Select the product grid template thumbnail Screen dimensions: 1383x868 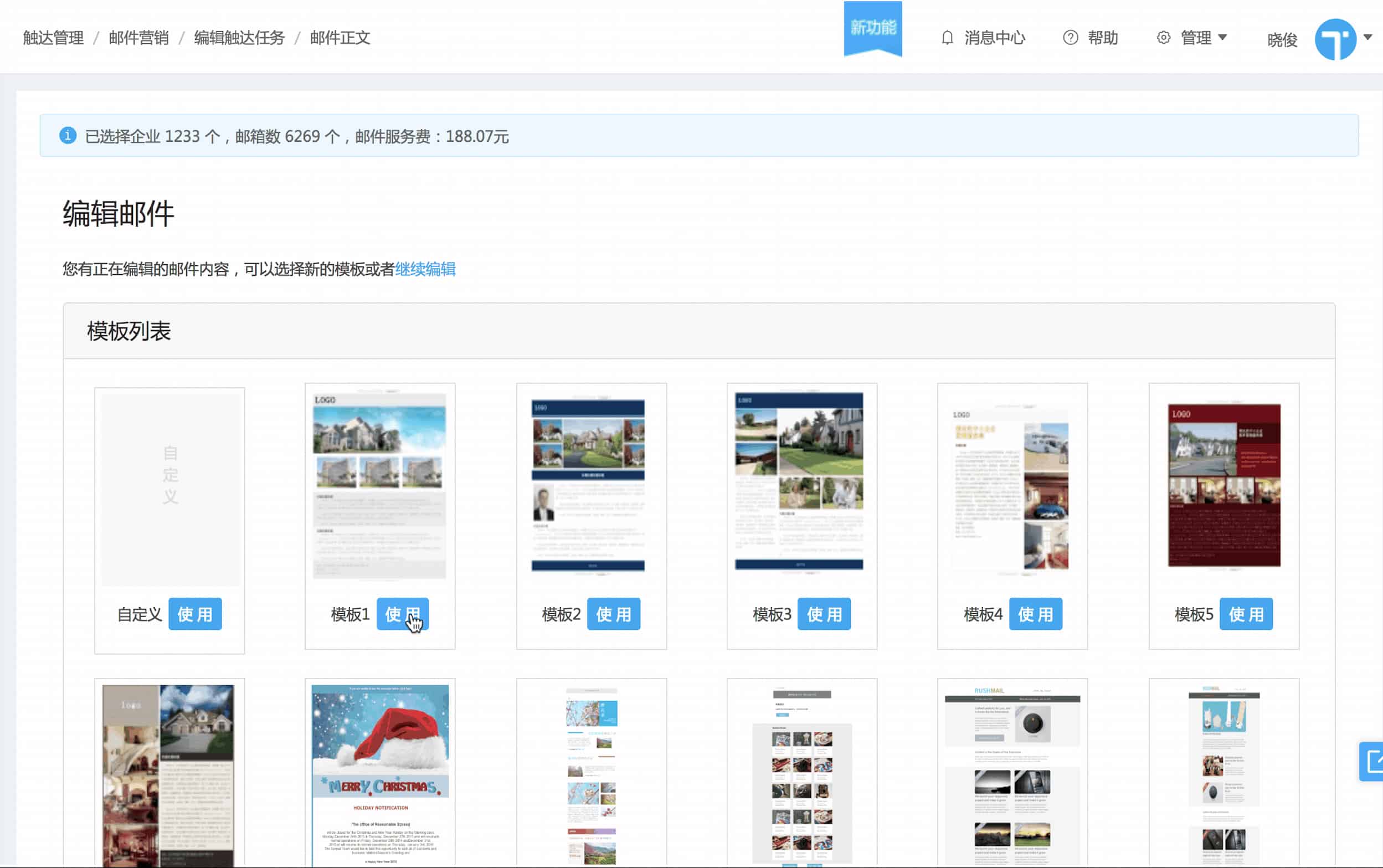(801, 776)
